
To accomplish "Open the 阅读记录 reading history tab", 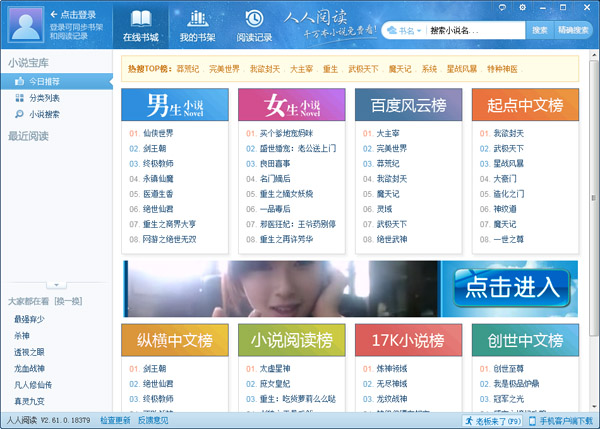I will (254, 24).
